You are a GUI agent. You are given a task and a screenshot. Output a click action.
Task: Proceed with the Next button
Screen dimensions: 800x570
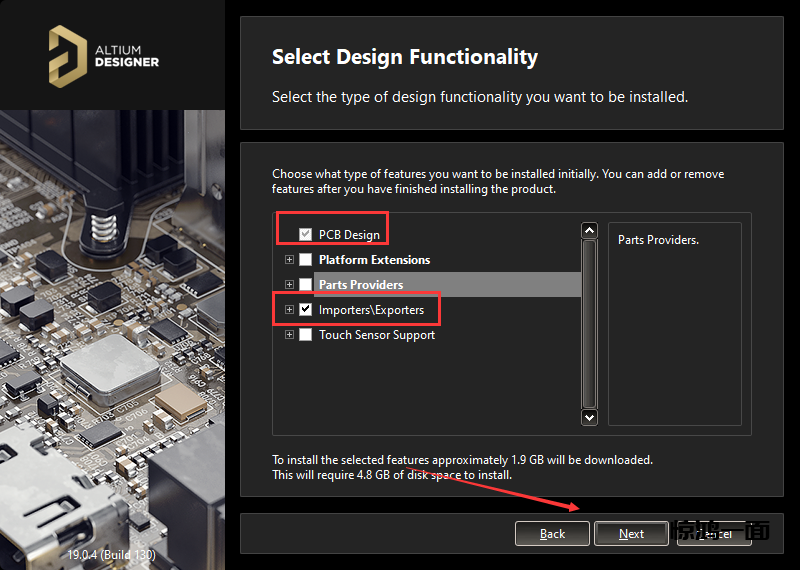point(631,534)
